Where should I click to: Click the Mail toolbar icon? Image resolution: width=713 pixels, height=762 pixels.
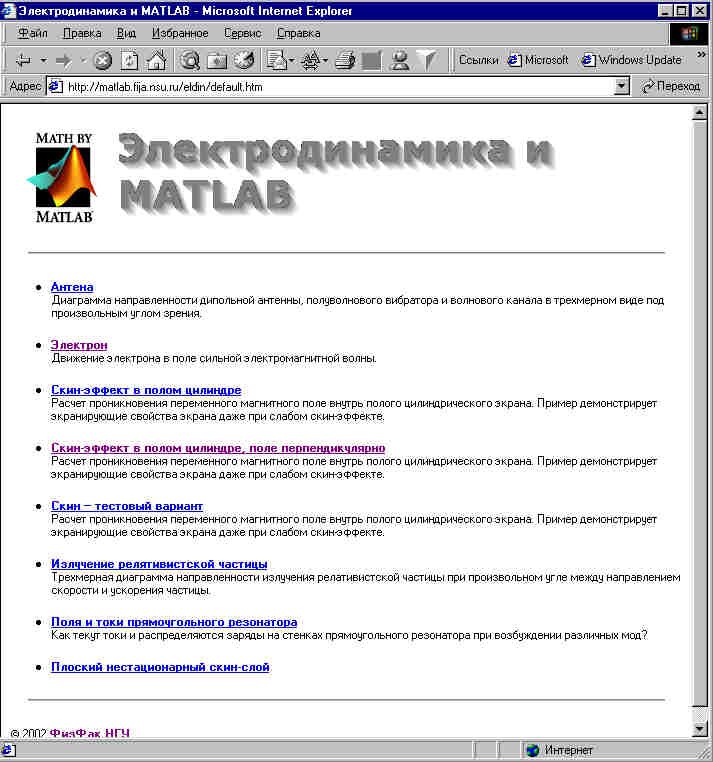pos(277,61)
